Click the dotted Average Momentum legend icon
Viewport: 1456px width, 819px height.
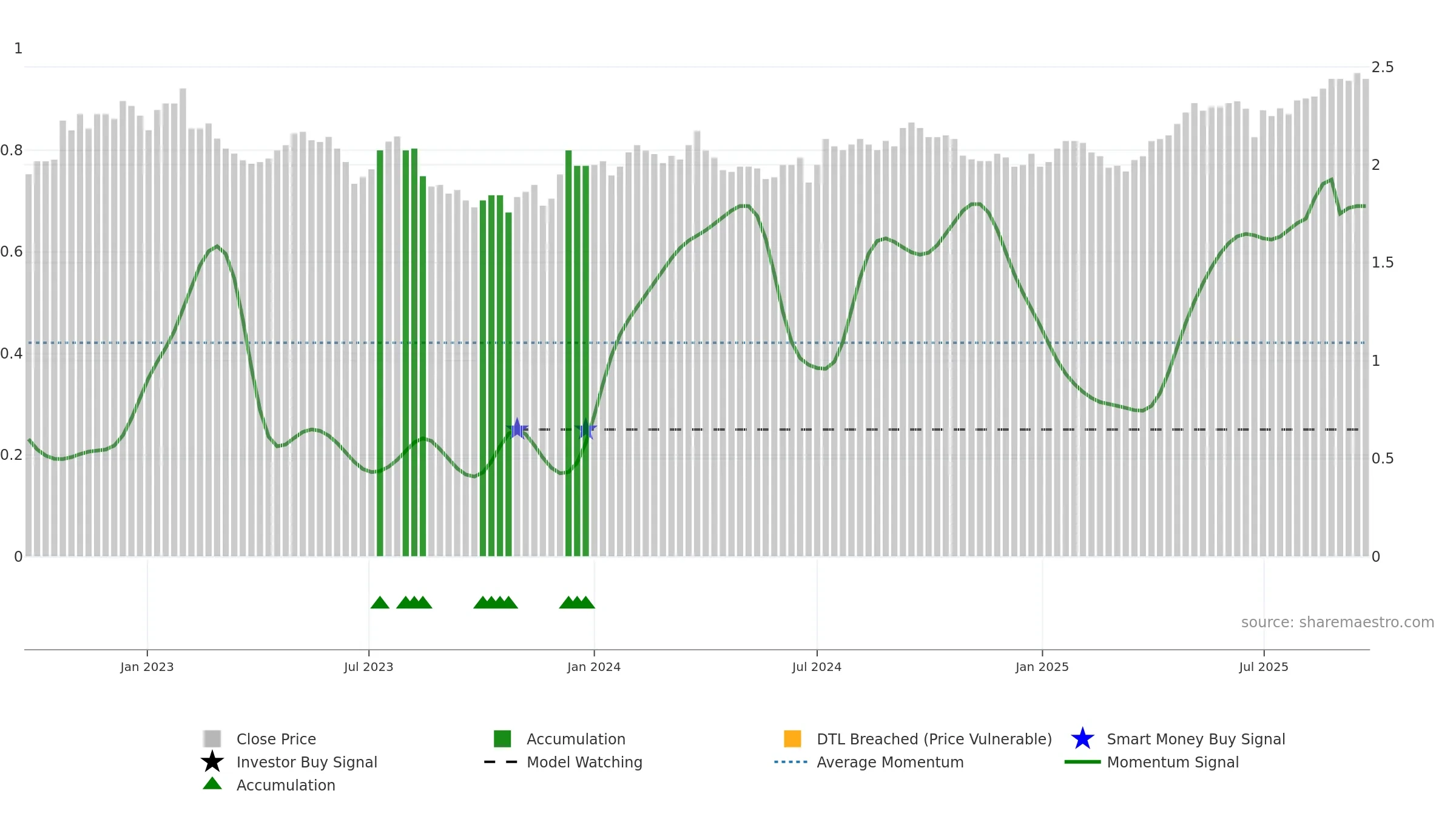[791, 762]
